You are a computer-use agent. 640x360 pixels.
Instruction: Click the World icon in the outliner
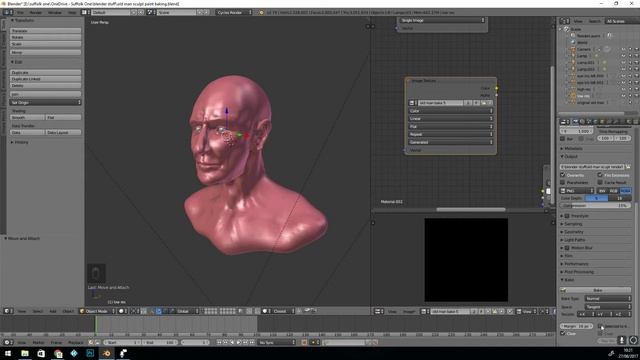pyautogui.click(x=573, y=42)
